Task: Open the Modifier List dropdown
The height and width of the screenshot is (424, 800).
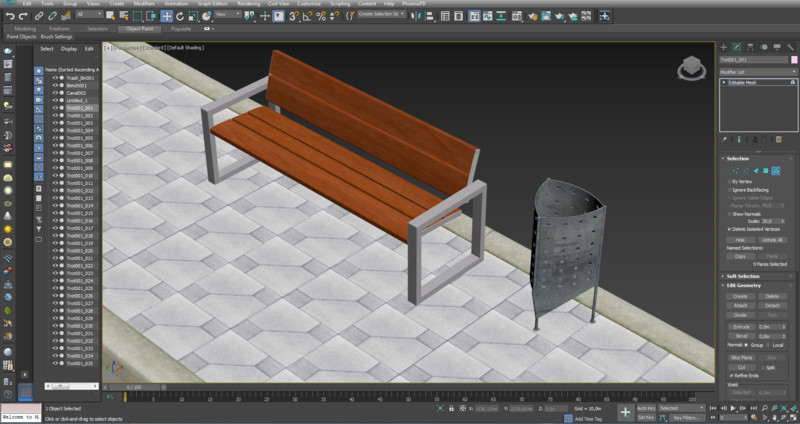Action: pos(756,71)
